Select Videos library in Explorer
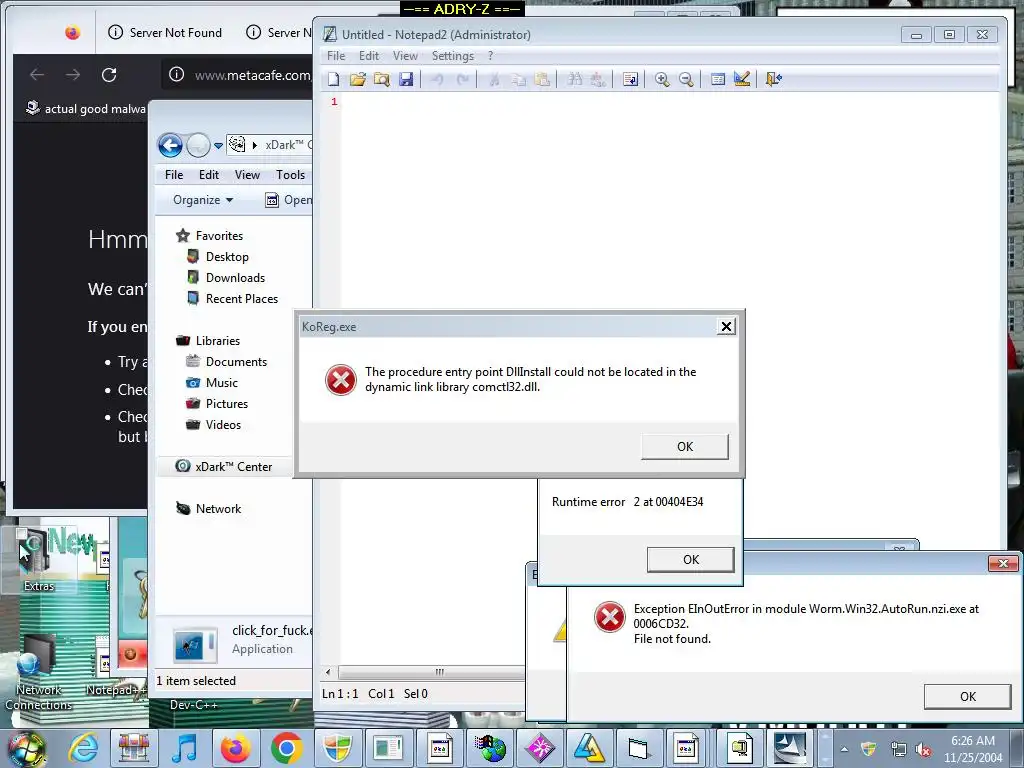This screenshot has width=1024, height=768. tap(214, 424)
